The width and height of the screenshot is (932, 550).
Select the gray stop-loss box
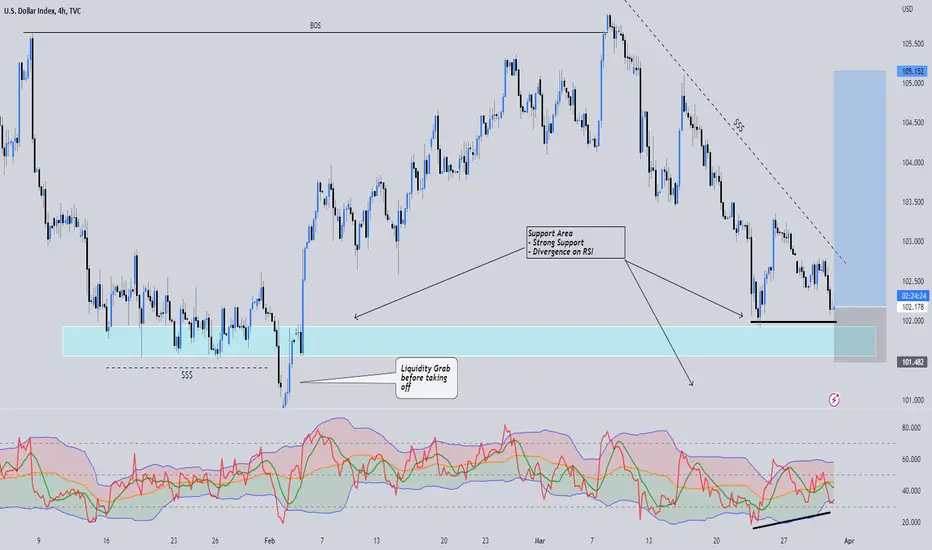click(859, 334)
